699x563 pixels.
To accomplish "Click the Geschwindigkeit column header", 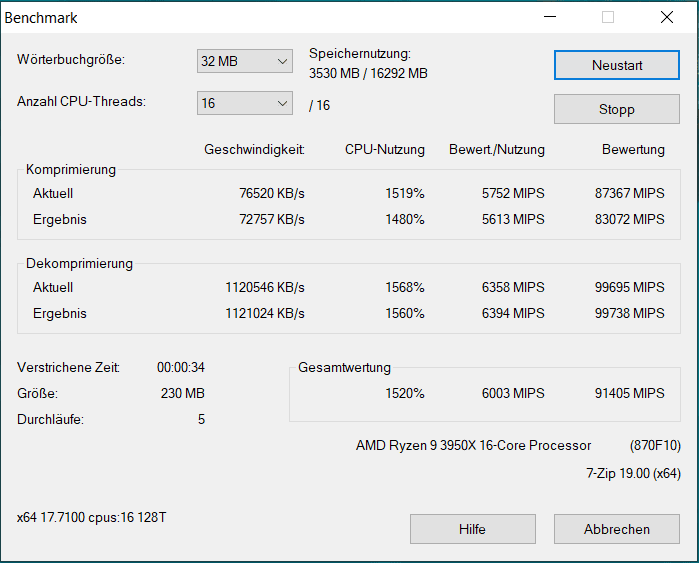I will (x=255, y=149).
